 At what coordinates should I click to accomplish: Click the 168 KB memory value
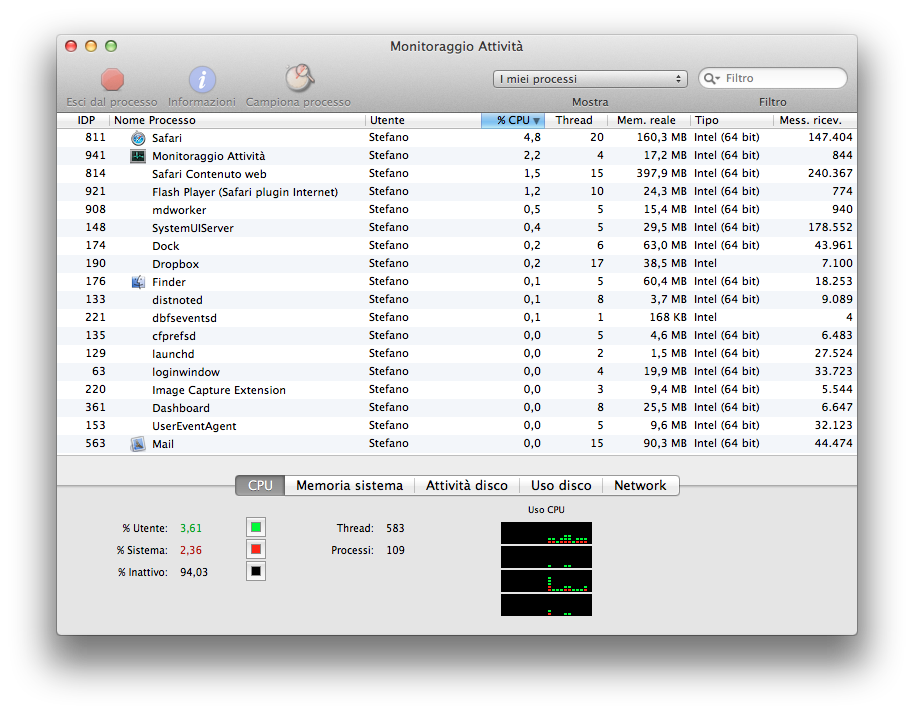pos(668,318)
